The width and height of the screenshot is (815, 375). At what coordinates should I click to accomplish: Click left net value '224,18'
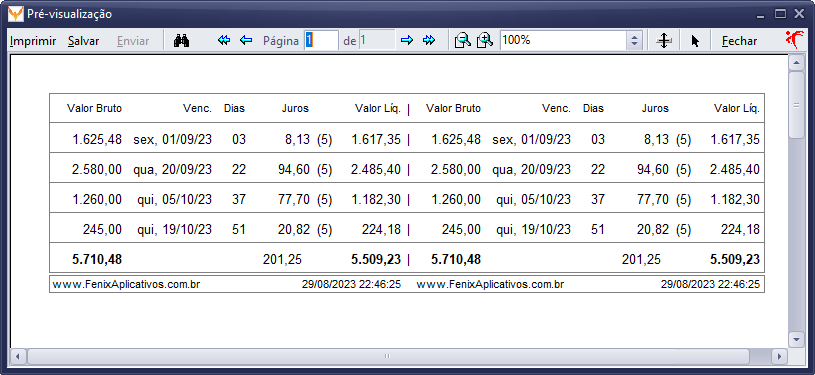[x=382, y=229]
